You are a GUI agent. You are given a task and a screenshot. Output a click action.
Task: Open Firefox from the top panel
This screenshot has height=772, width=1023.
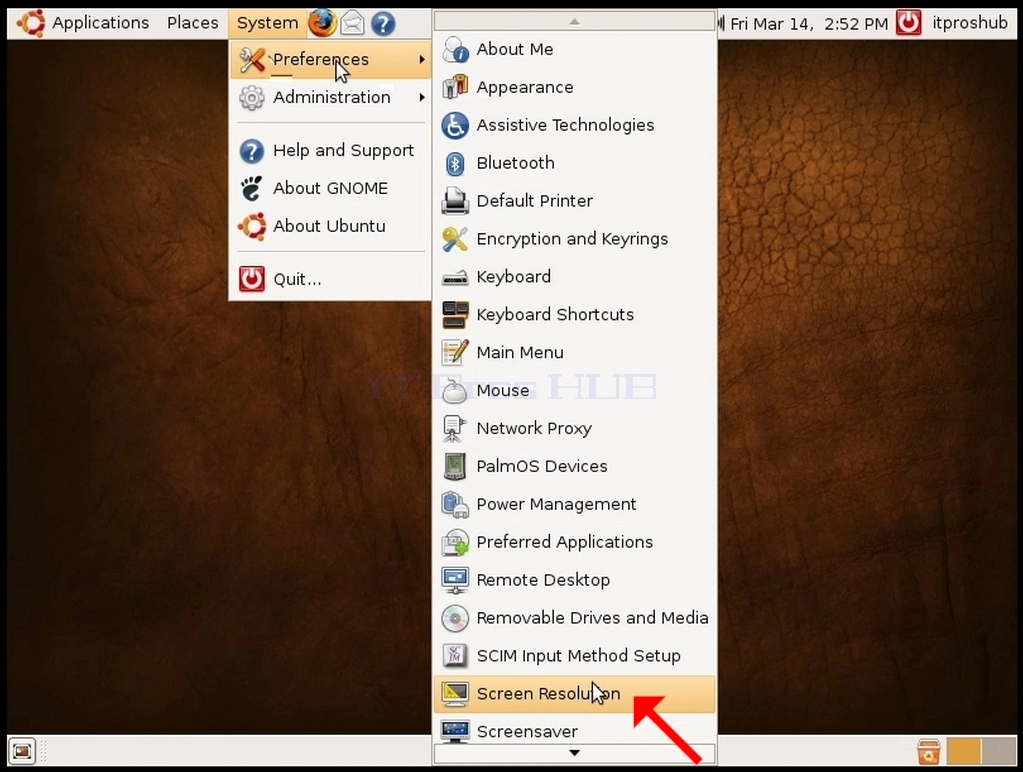pos(322,23)
